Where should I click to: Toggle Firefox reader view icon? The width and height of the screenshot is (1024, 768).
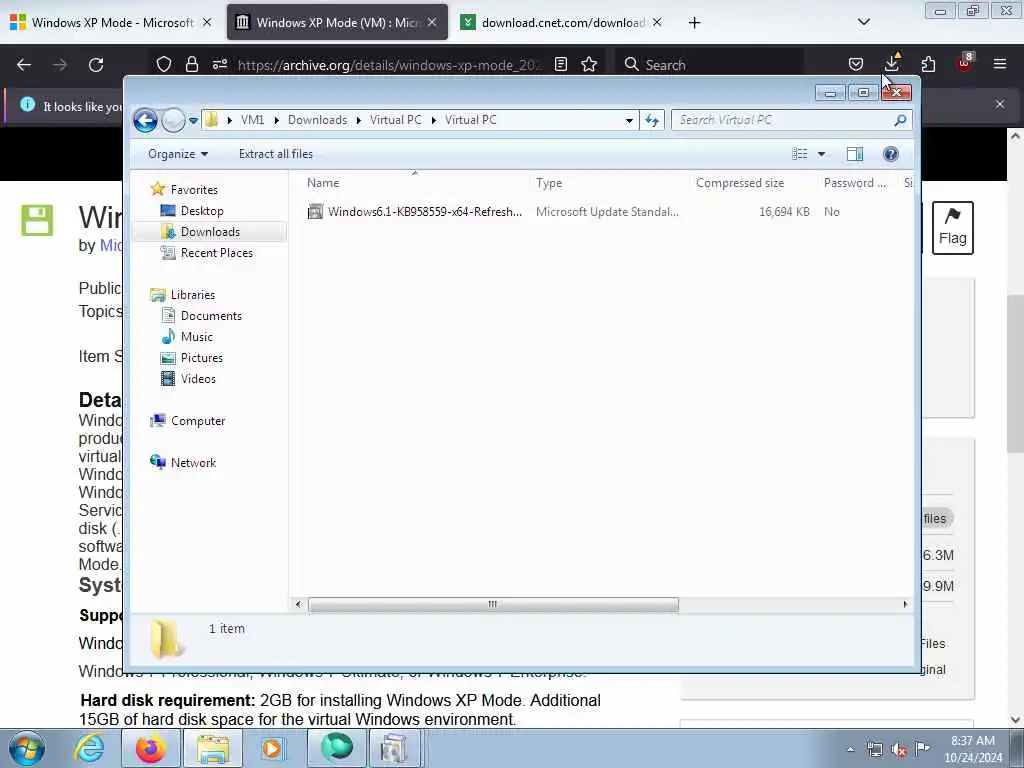click(x=560, y=65)
